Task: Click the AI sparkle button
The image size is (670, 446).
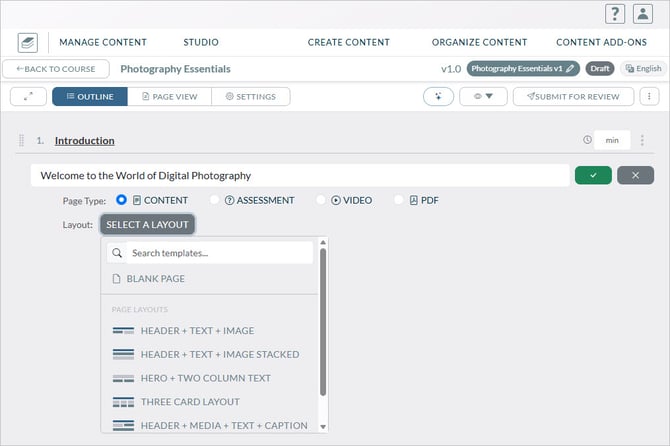Action: point(438,97)
